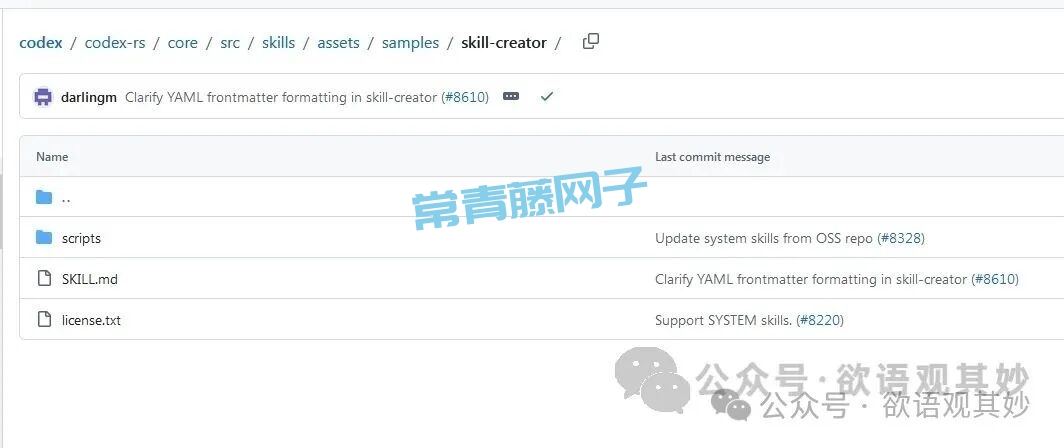Screen dimensions: 1064x448
Task: Open pull request #8328 link
Action: (900, 238)
